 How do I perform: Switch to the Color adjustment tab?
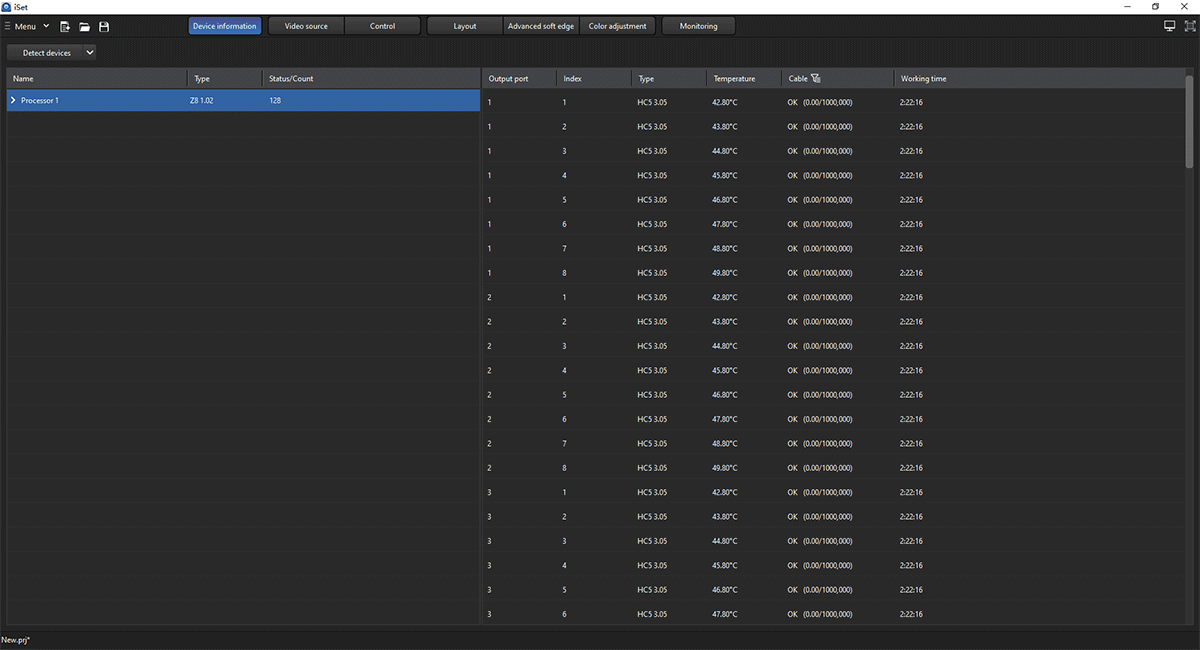coord(617,26)
